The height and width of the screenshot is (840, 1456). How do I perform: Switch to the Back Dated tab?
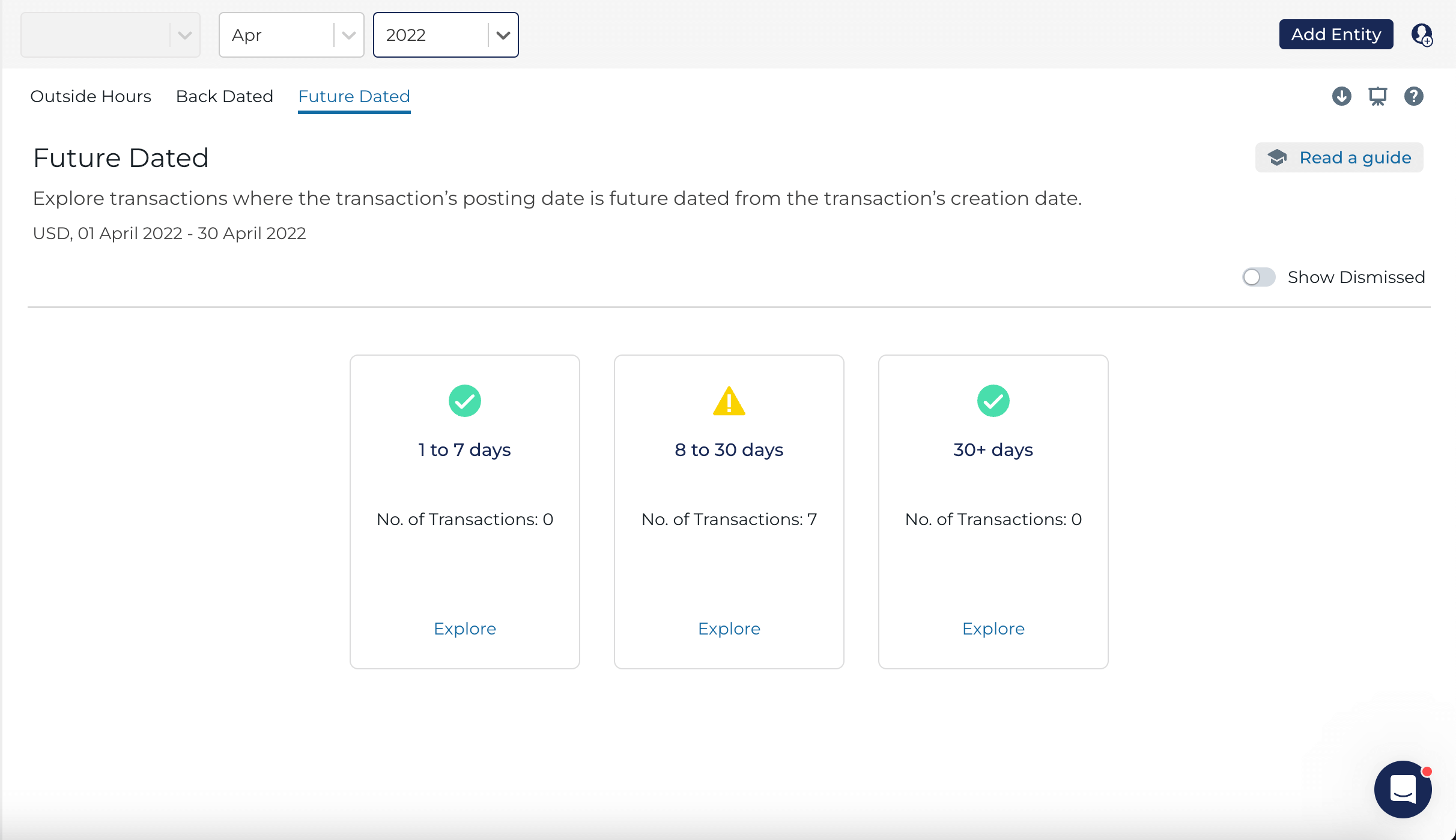pyautogui.click(x=225, y=96)
